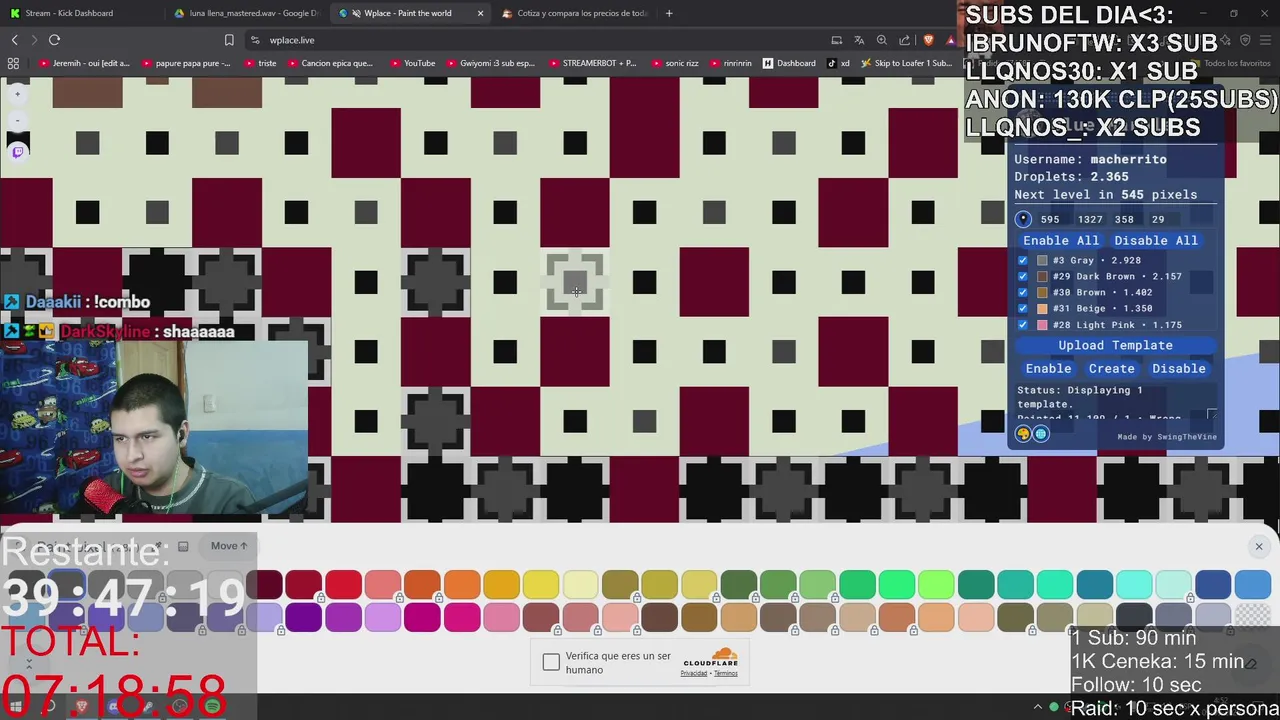
Task: Open the Cloudflare Privacidad link
Action: 694,673
